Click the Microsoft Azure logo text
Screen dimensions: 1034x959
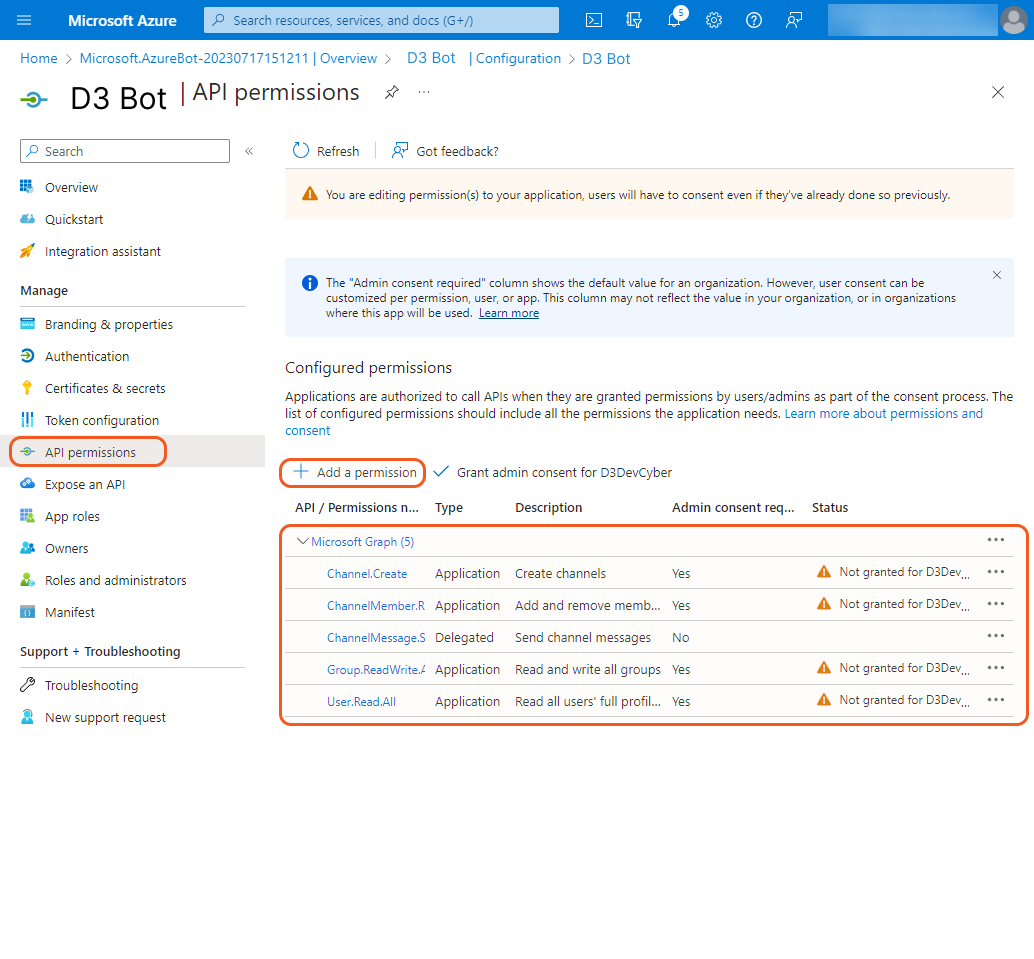click(x=122, y=20)
